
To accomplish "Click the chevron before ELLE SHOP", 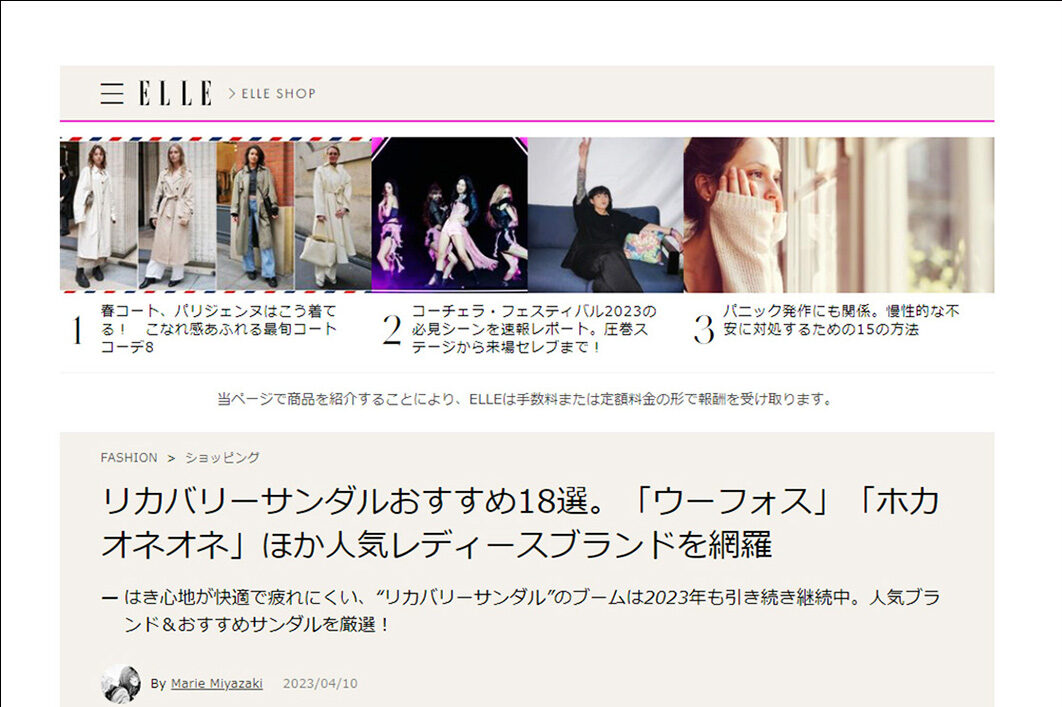I will click(x=232, y=94).
